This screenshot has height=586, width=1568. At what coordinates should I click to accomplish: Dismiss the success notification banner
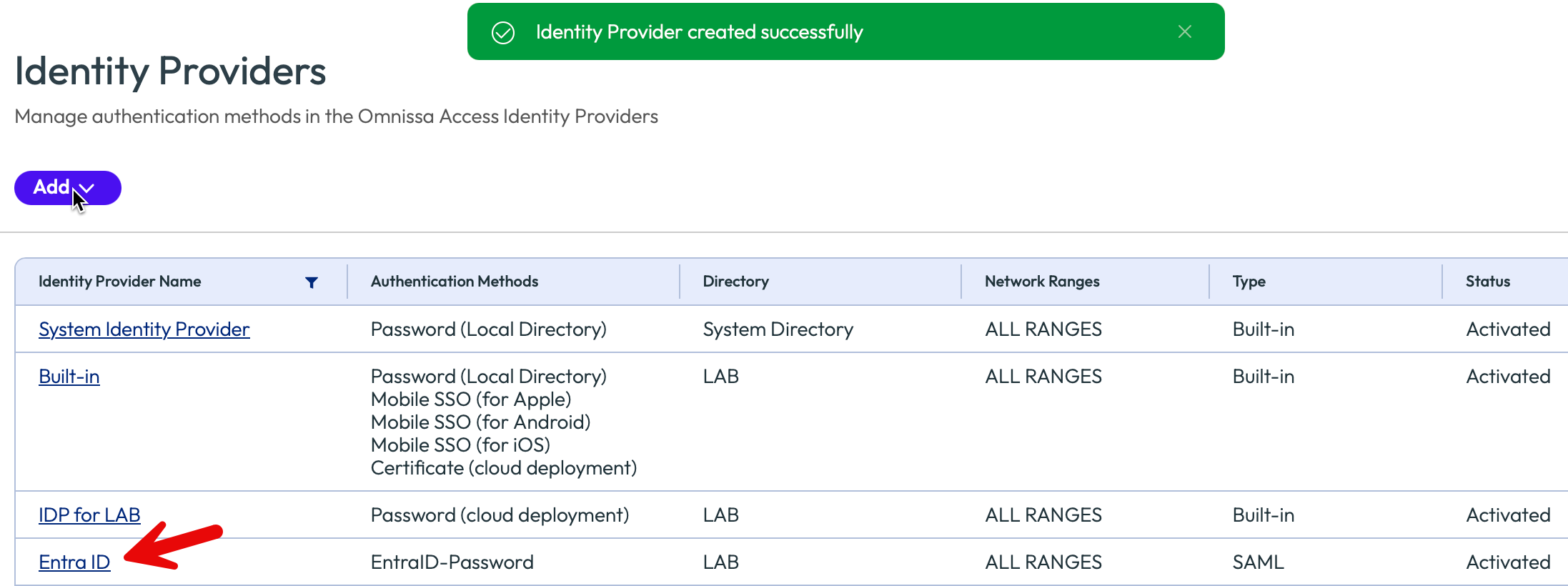[1184, 31]
